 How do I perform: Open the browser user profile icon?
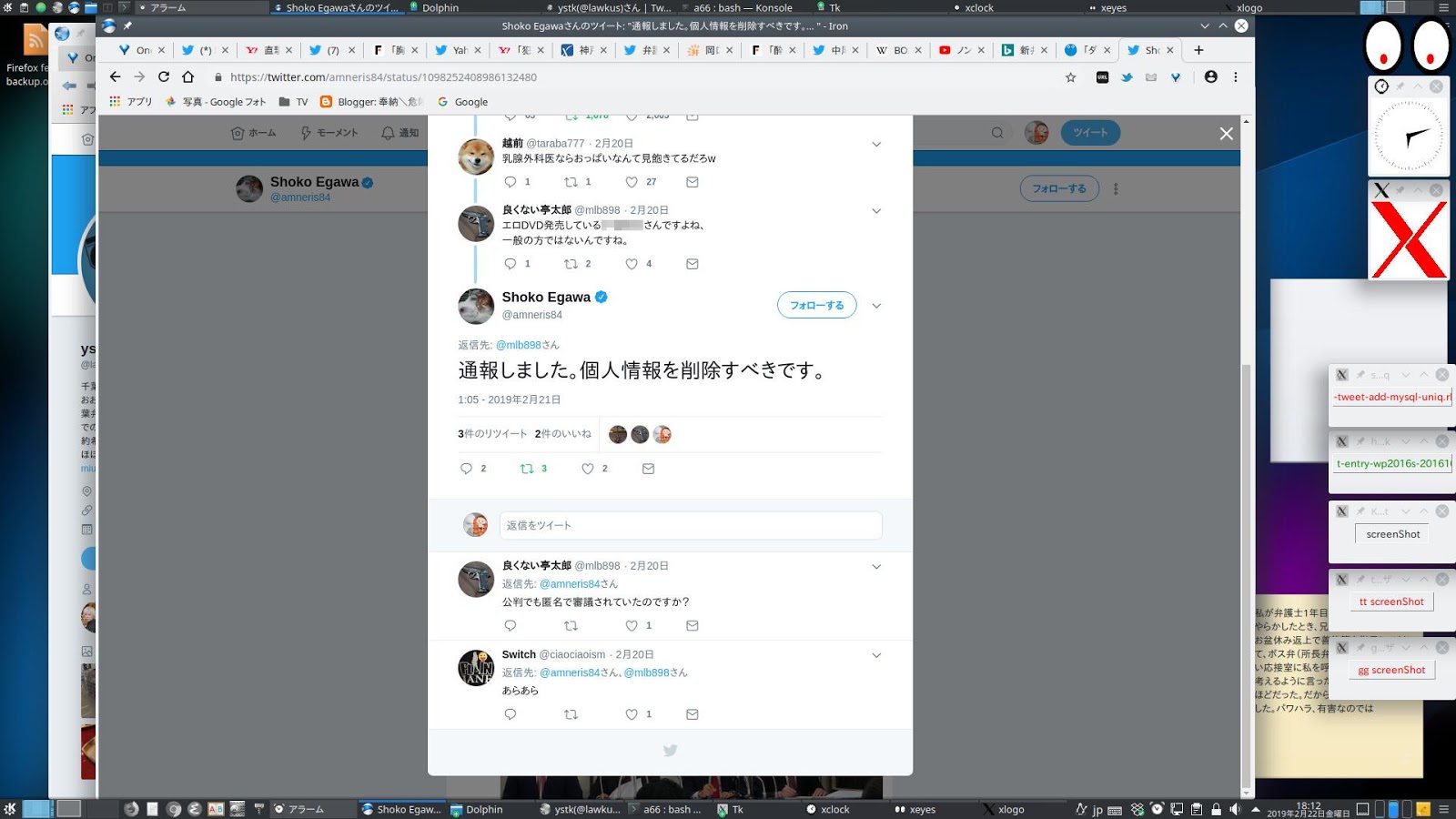[x=1210, y=77]
